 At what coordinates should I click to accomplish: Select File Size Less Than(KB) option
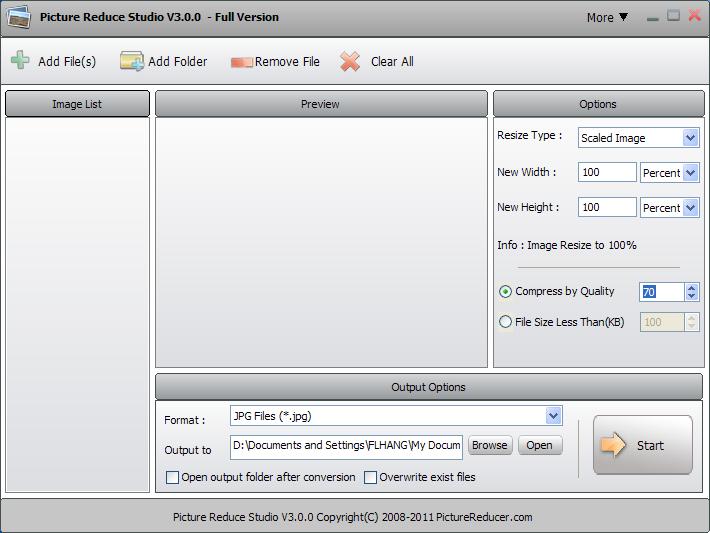505,322
